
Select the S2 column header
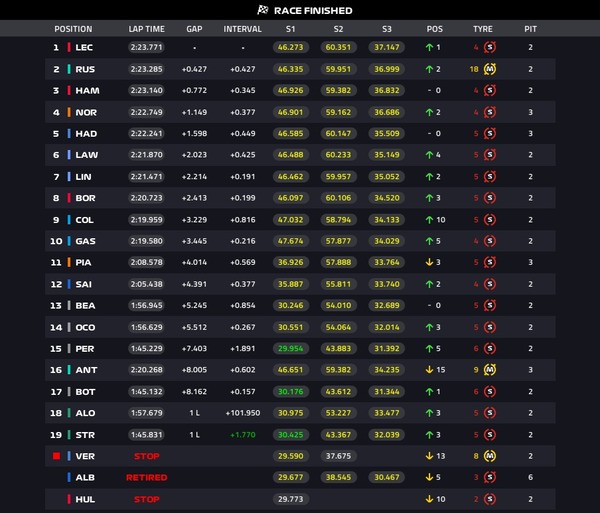pyautogui.click(x=338, y=29)
